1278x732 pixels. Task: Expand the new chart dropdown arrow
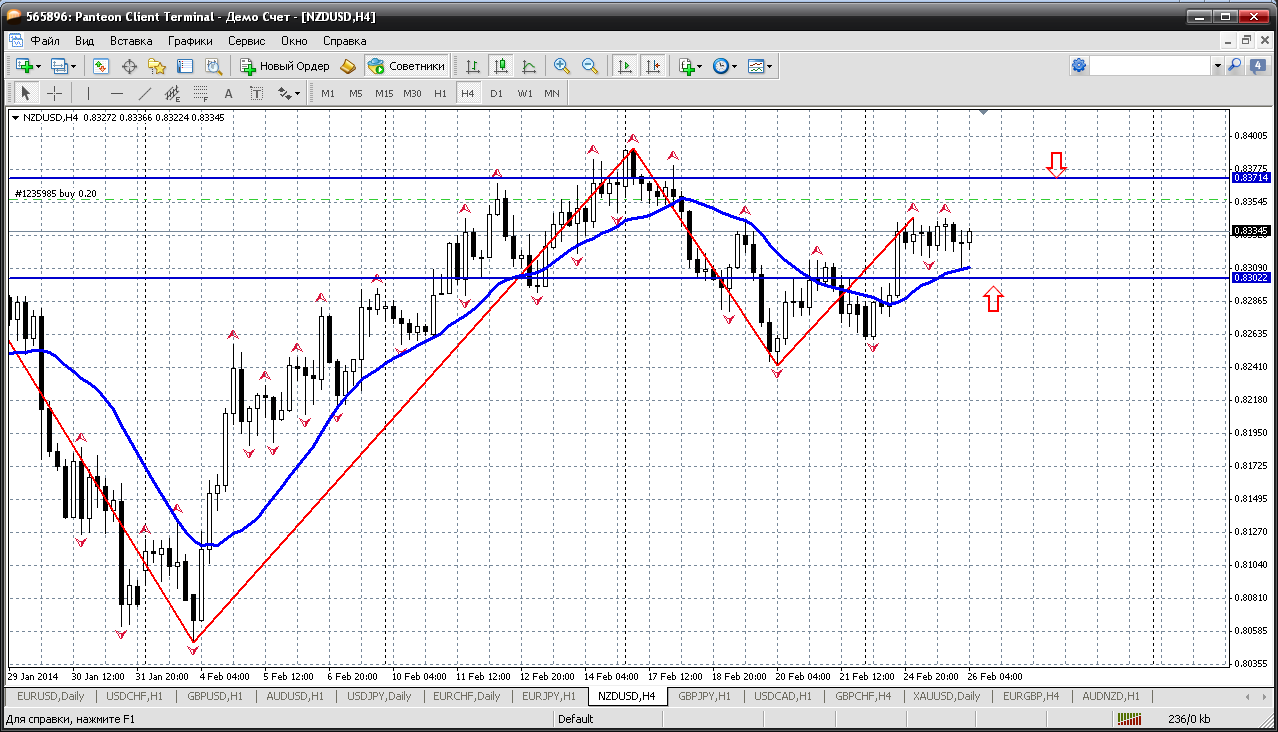(39, 66)
